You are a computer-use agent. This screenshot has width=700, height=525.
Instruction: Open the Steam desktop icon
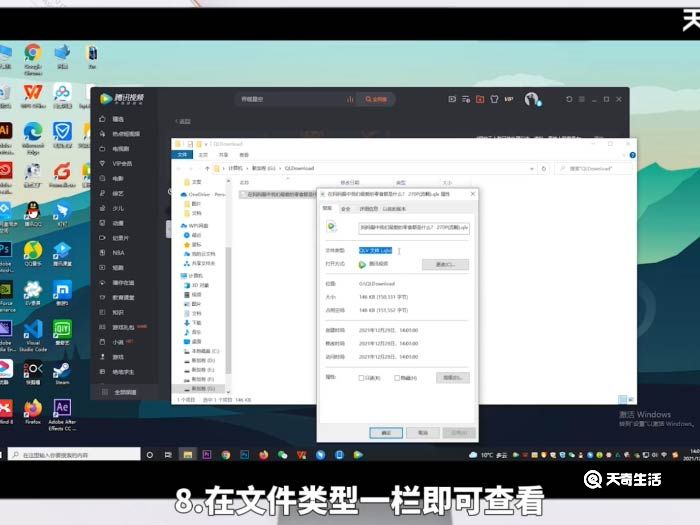click(x=62, y=374)
